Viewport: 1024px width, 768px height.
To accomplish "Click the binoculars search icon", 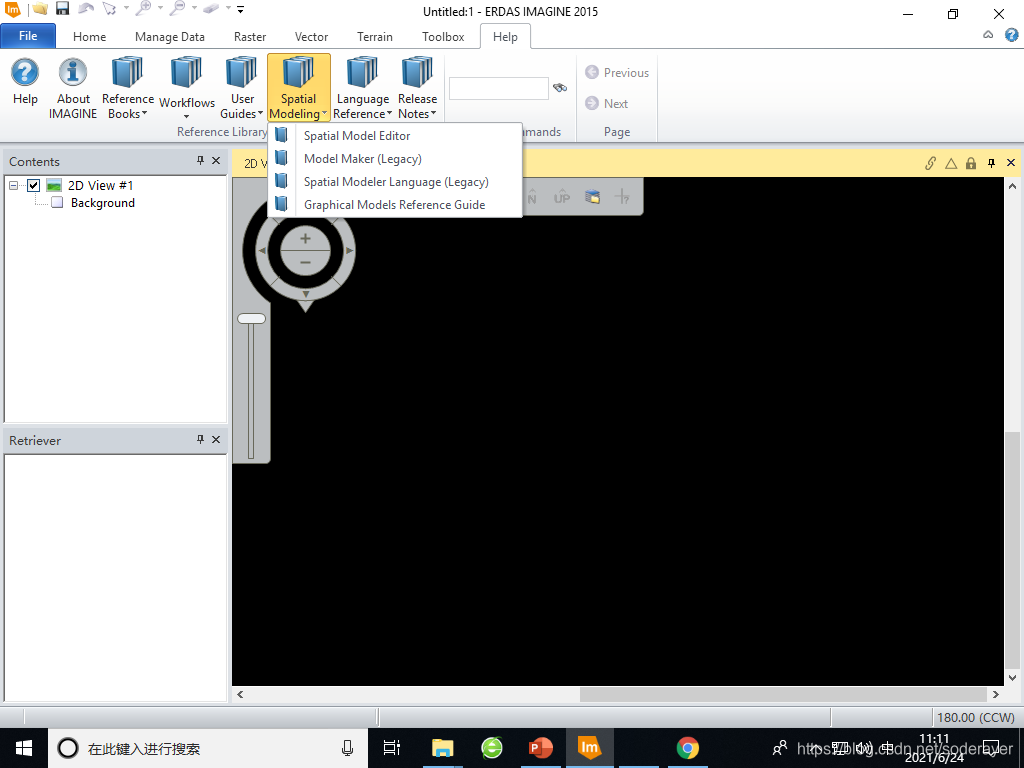I will click(560, 88).
